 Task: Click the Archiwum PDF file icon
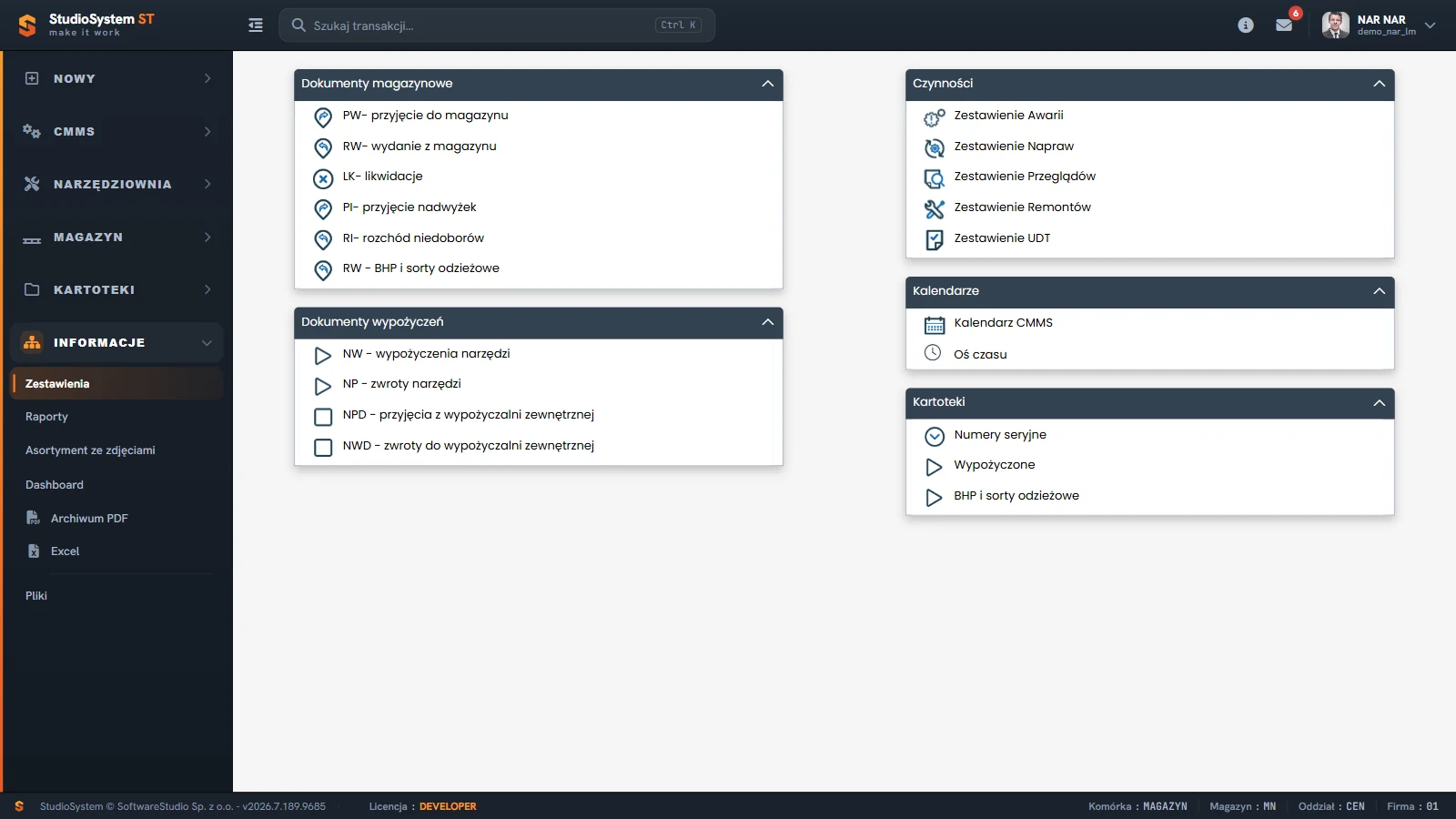coord(33,518)
